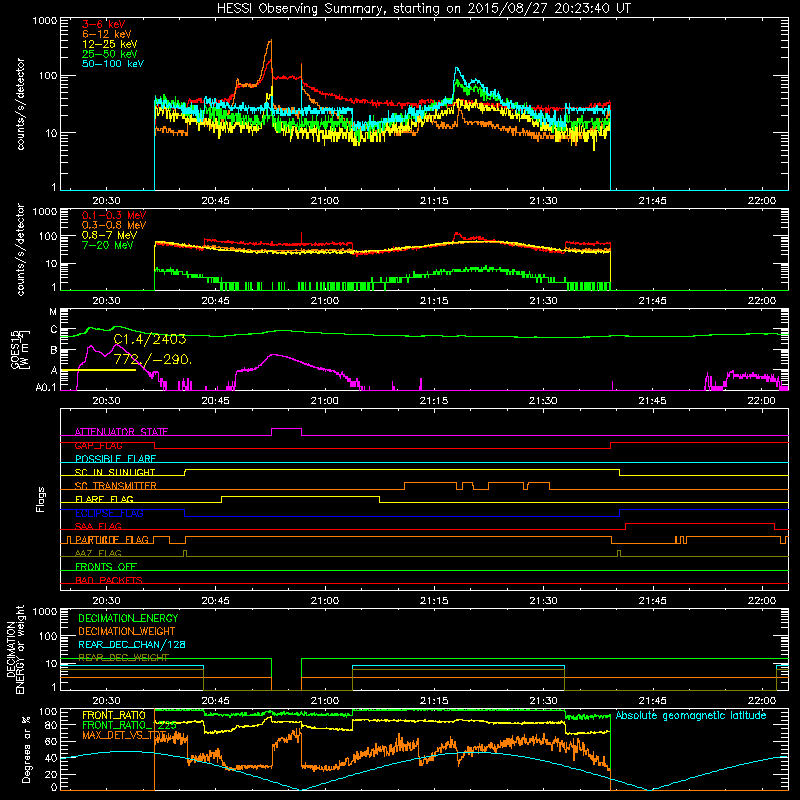Select the red 3-6 keV legend label
The width and height of the screenshot is (800, 800).
[x=103, y=24]
